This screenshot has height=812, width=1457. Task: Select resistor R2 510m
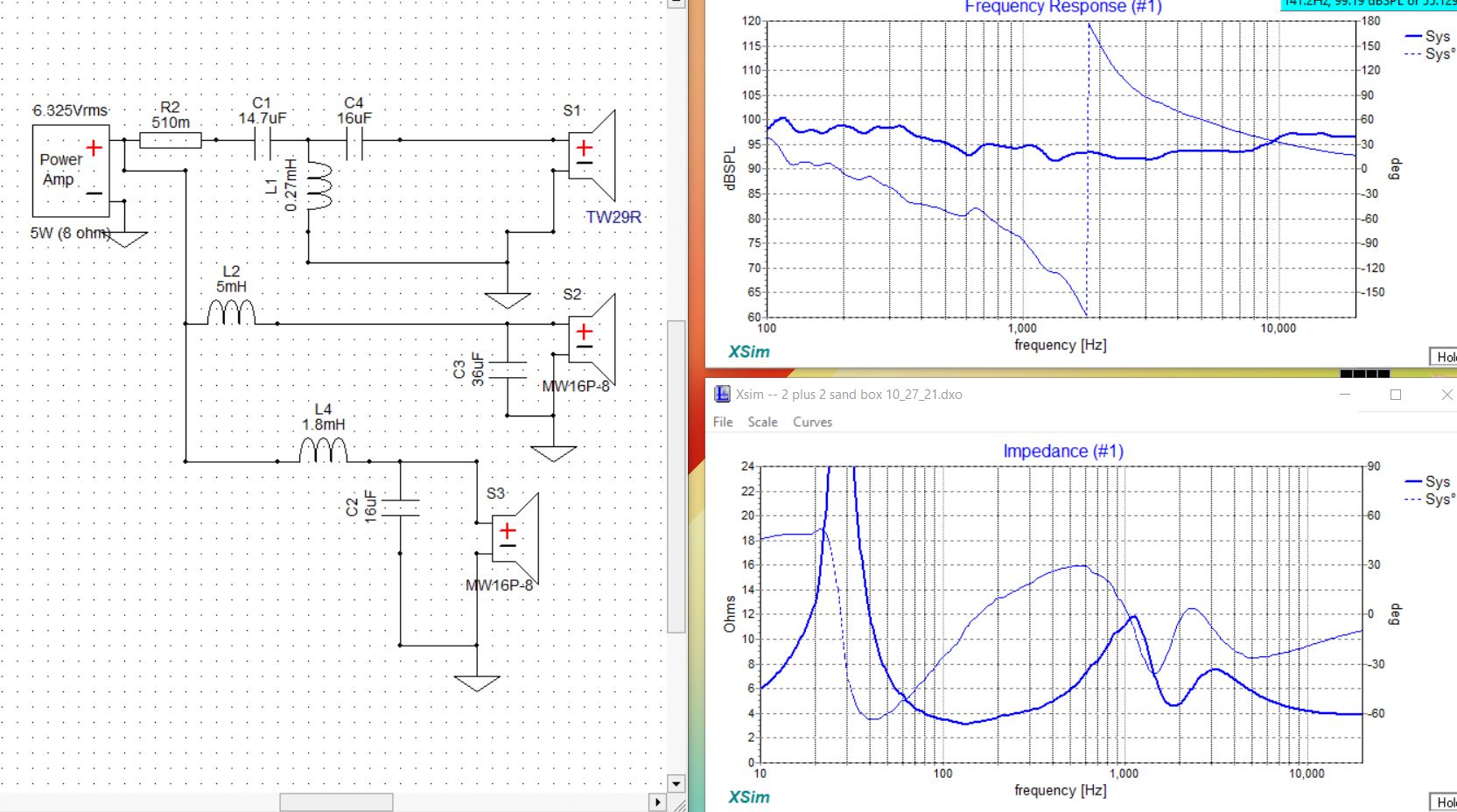[171, 140]
